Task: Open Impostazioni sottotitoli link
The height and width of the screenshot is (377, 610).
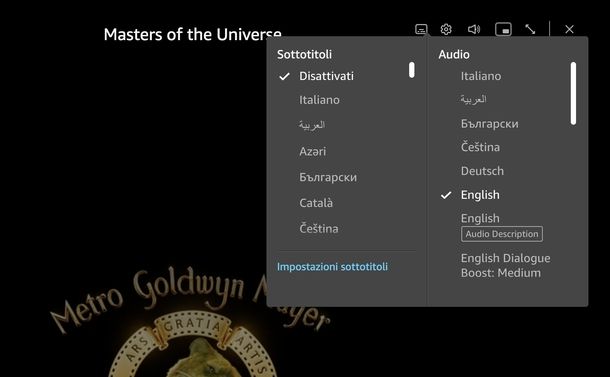Action: (332, 267)
